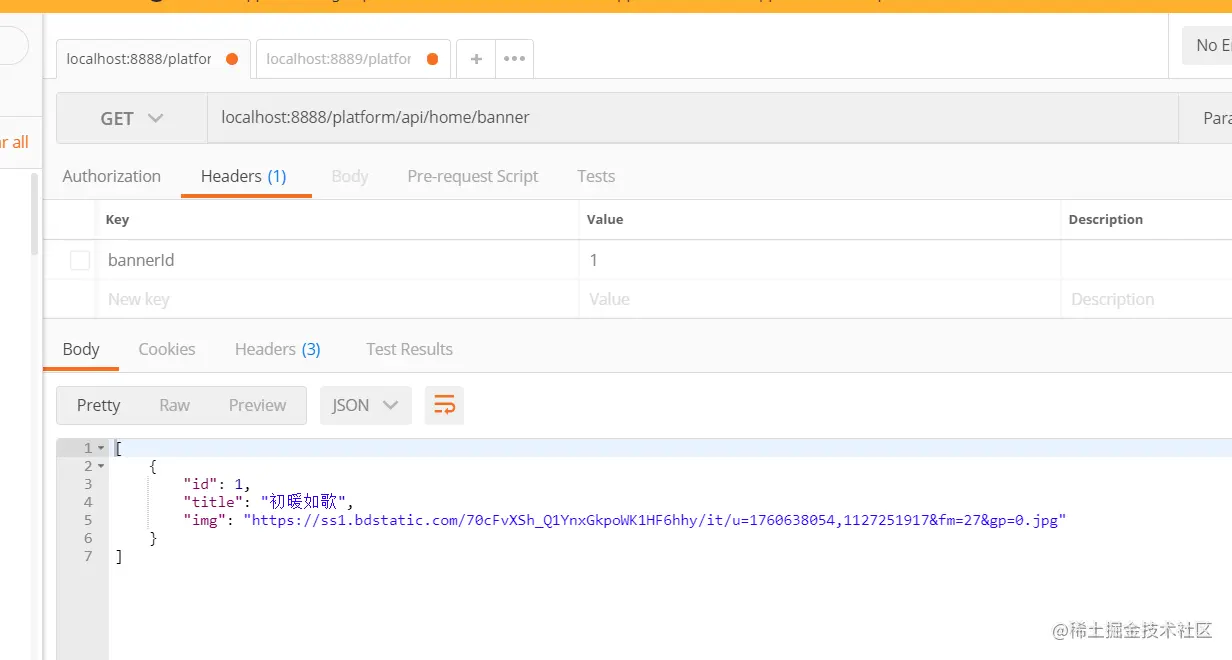
Task: Collapse the array at line 1
Action: (x=101, y=448)
